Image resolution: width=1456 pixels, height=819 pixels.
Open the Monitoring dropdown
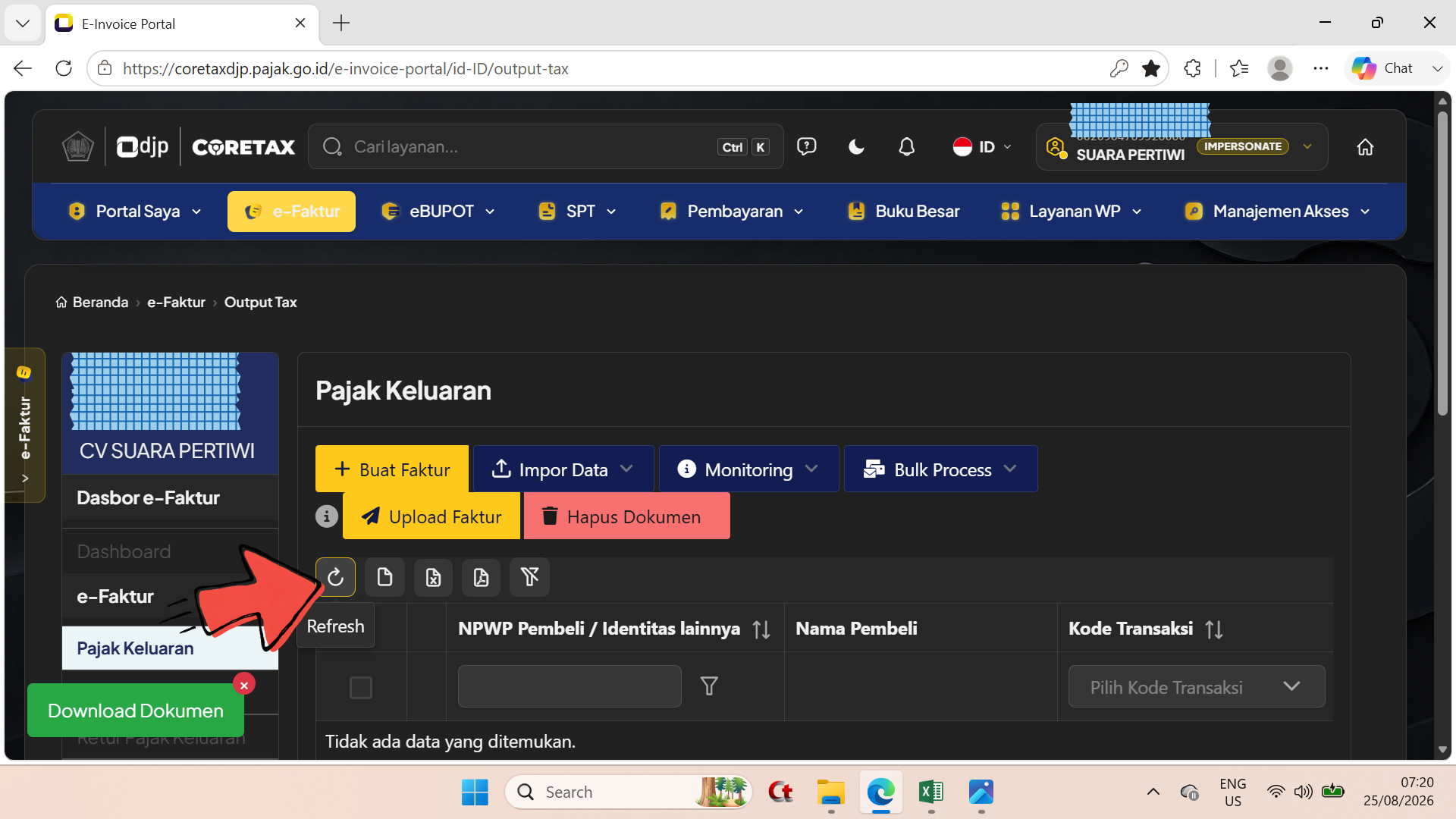coord(748,469)
